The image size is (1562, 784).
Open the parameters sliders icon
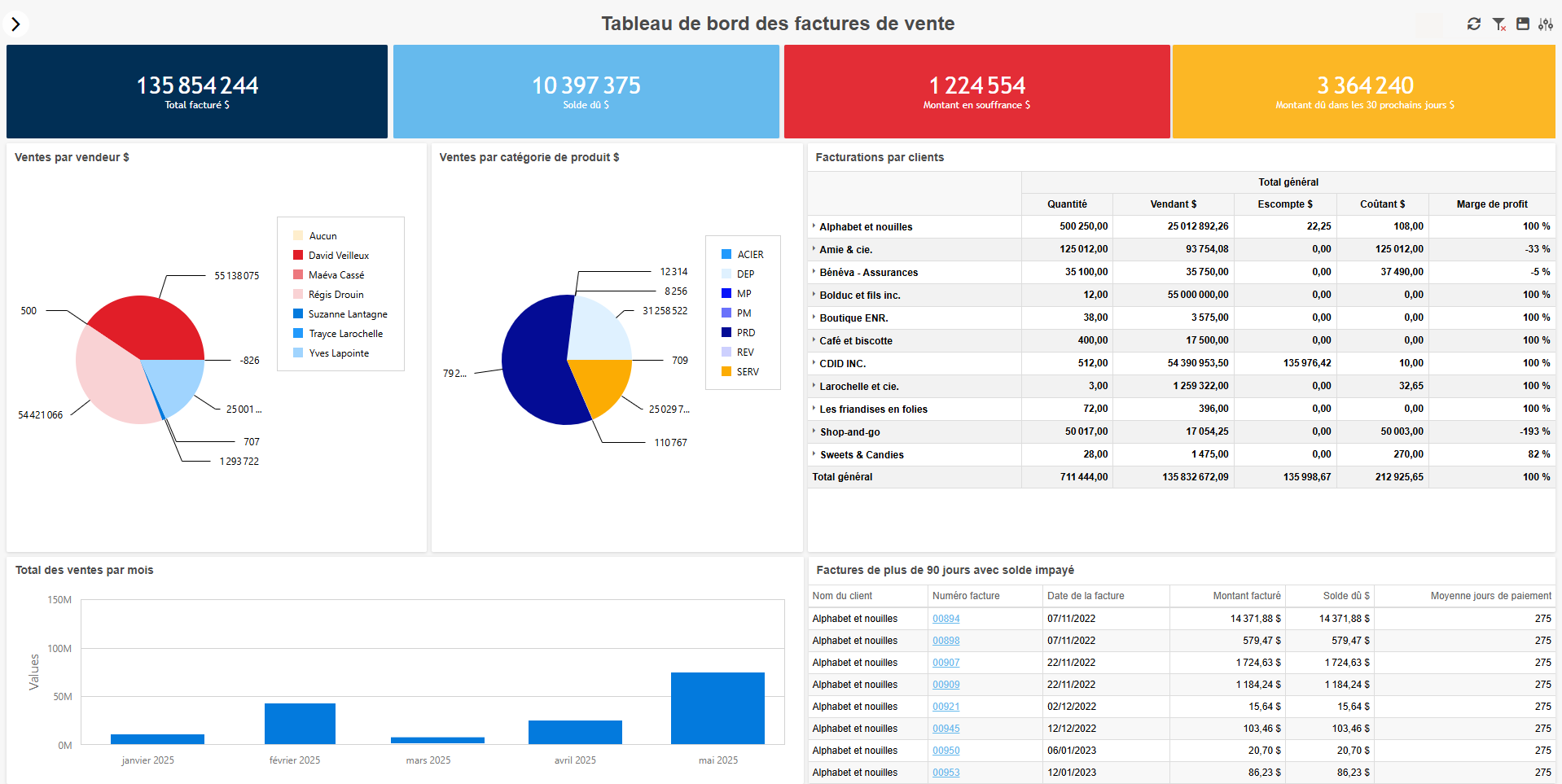tap(1545, 24)
